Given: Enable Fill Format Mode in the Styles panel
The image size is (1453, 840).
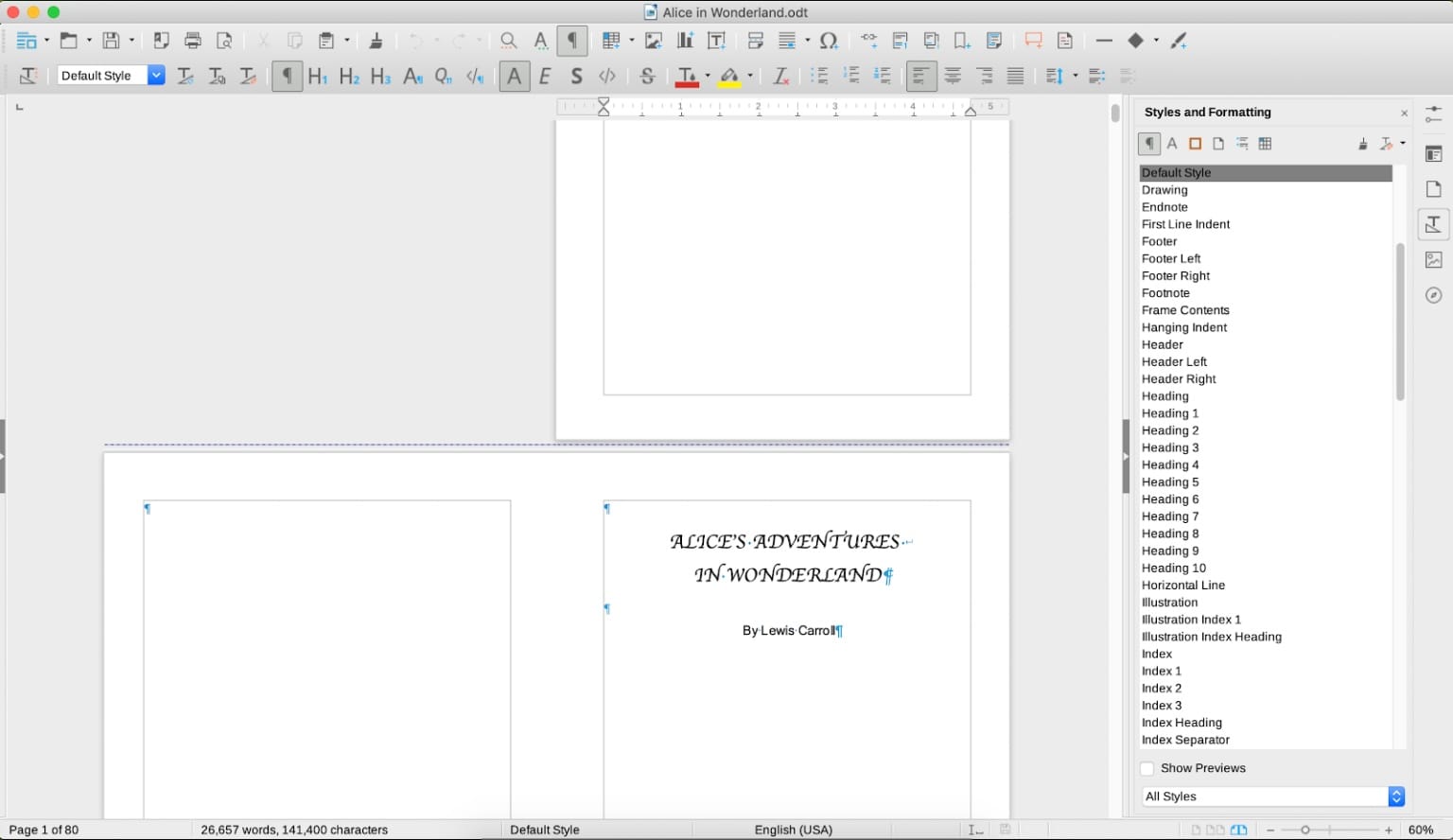Looking at the screenshot, I should click(x=1362, y=144).
